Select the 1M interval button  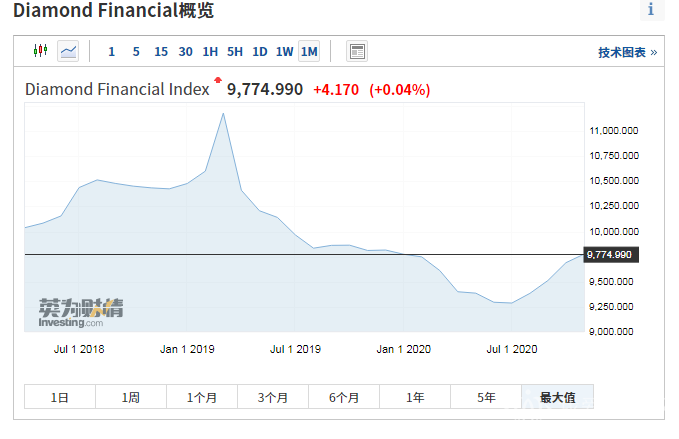point(309,52)
